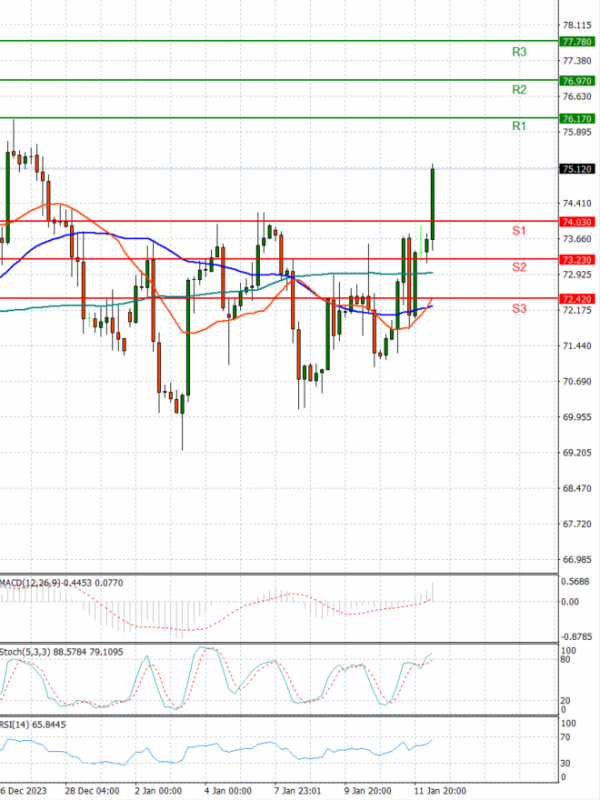Click the 9 Jan 20:00 date label
Image resolution: width=600 pixels, height=800 pixels.
(367, 791)
